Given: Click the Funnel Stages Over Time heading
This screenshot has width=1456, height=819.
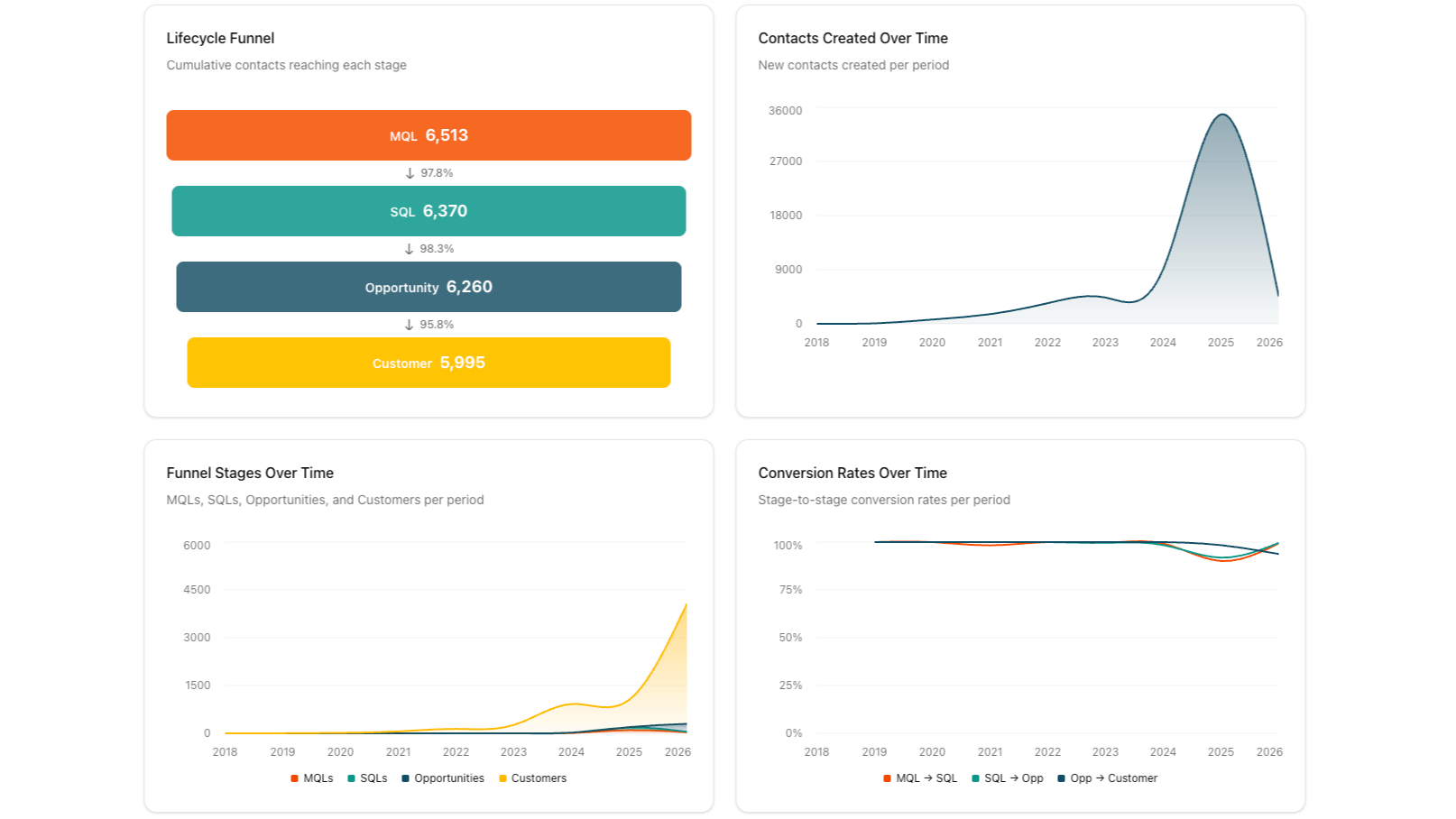Looking at the screenshot, I should click(250, 473).
